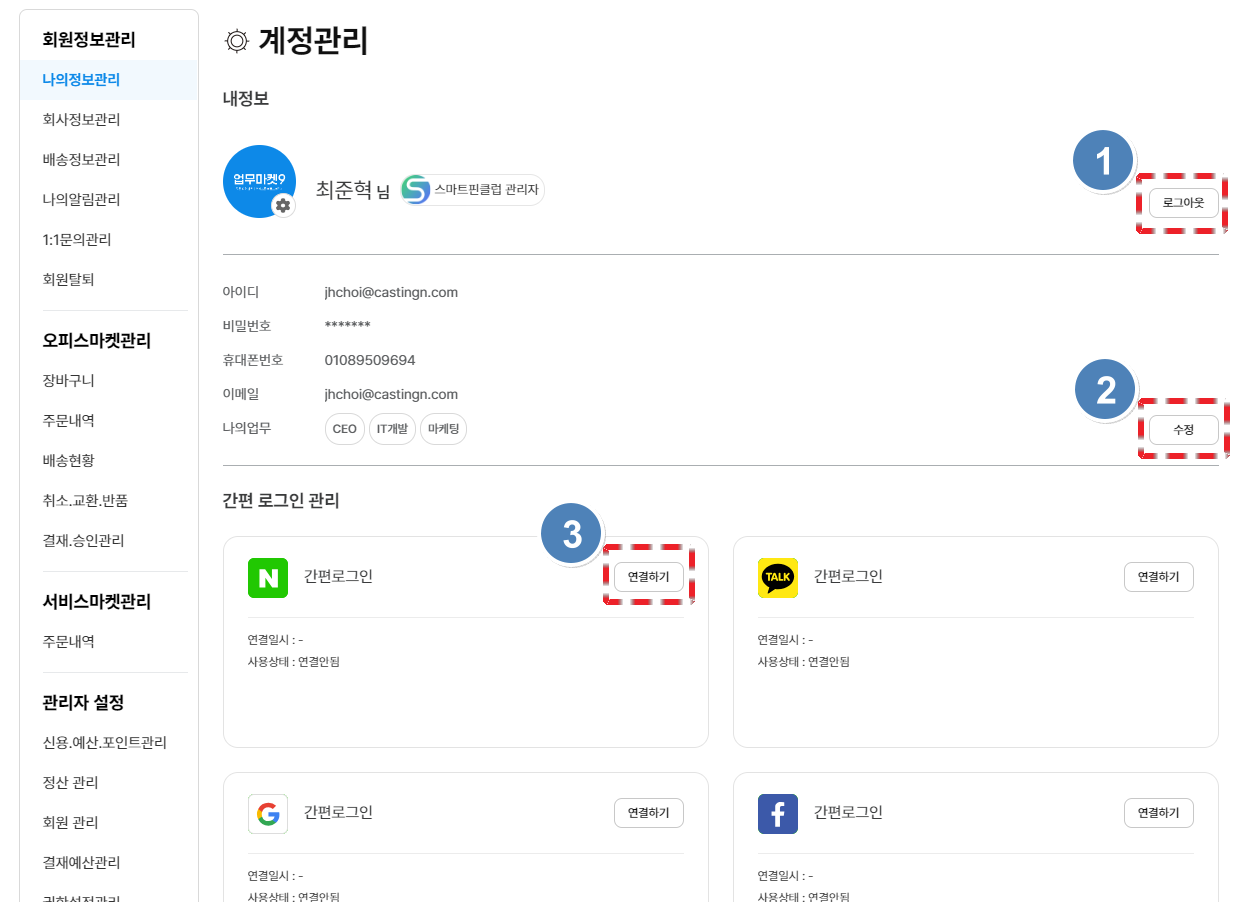Connect Facebook with 연결하기 button

click(1158, 813)
